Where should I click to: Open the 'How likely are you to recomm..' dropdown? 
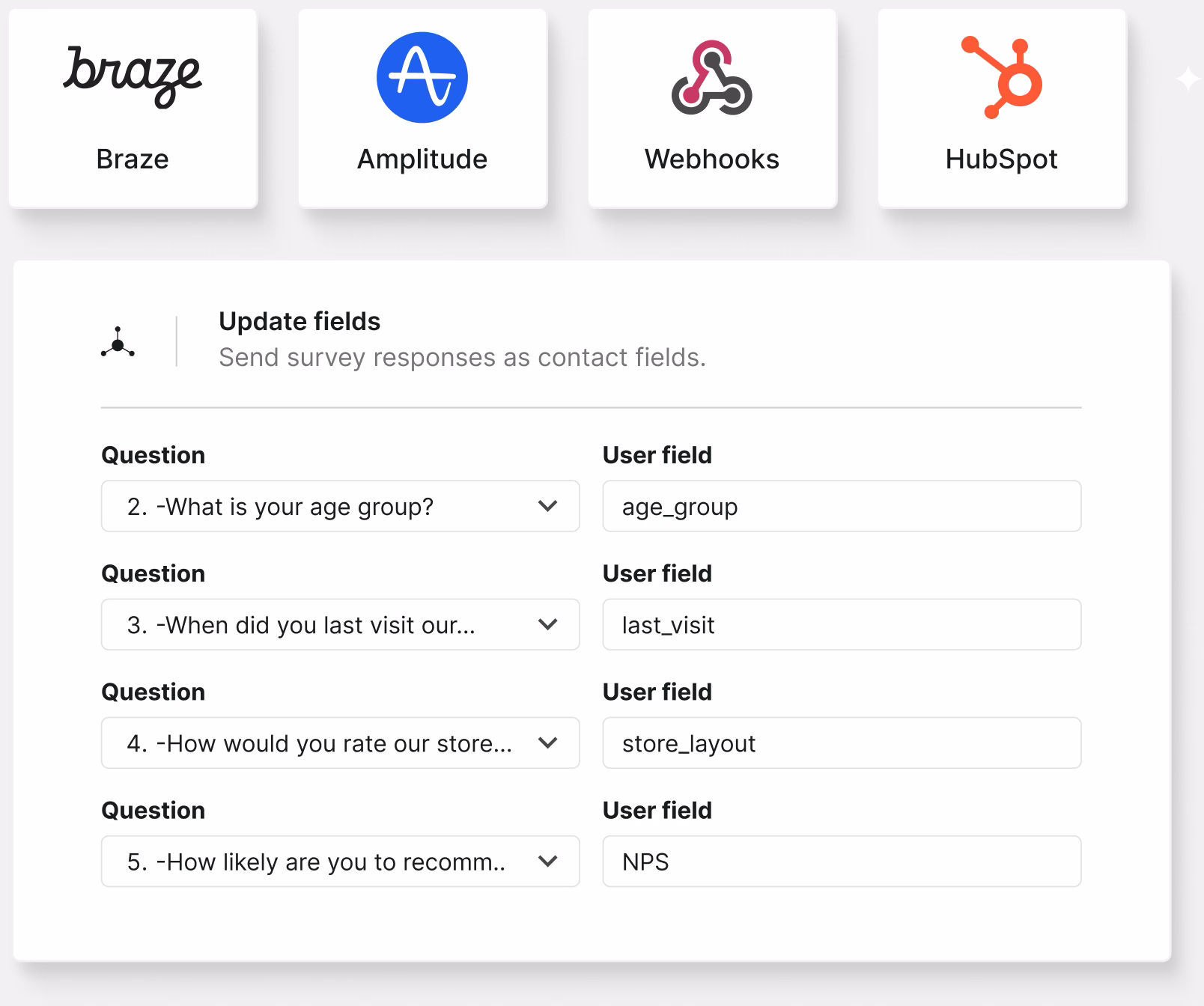(341, 862)
